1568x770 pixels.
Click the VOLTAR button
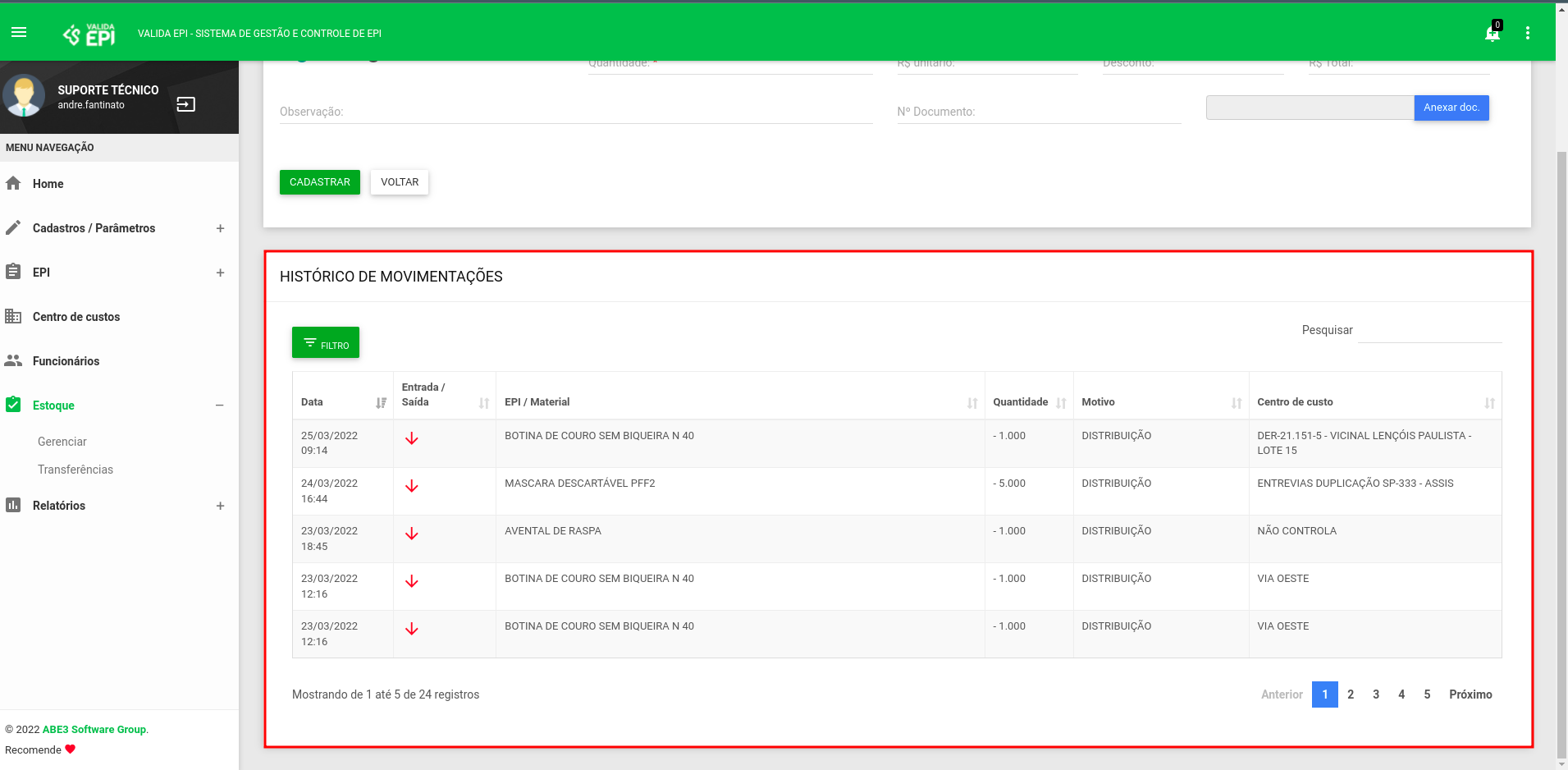click(x=400, y=182)
